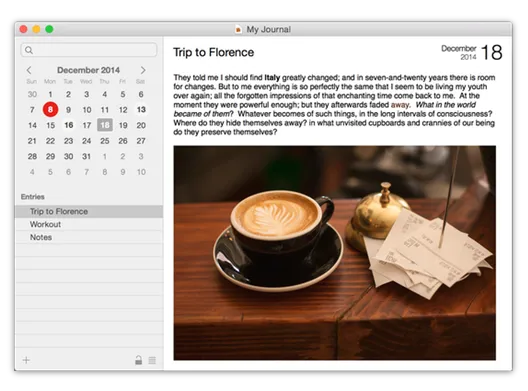Go to previous month with left chevron

tap(29, 70)
